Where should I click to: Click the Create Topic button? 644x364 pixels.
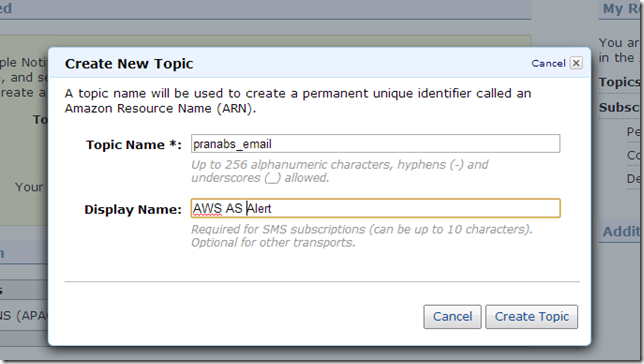coord(531,316)
